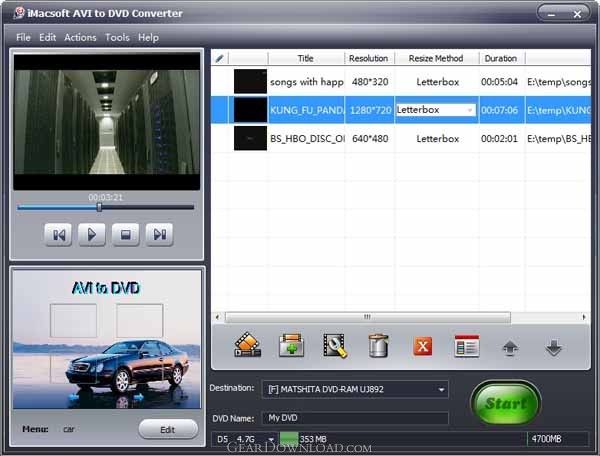Click the right chapter placeholder in menu preview
The width and height of the screenshot is (600, 456).
coord(140,321)
